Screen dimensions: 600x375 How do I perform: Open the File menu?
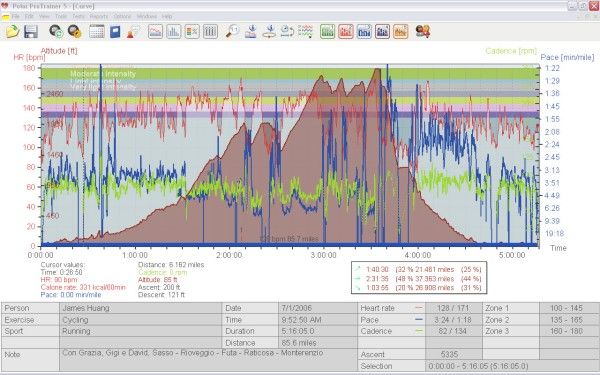pos(15,16)
